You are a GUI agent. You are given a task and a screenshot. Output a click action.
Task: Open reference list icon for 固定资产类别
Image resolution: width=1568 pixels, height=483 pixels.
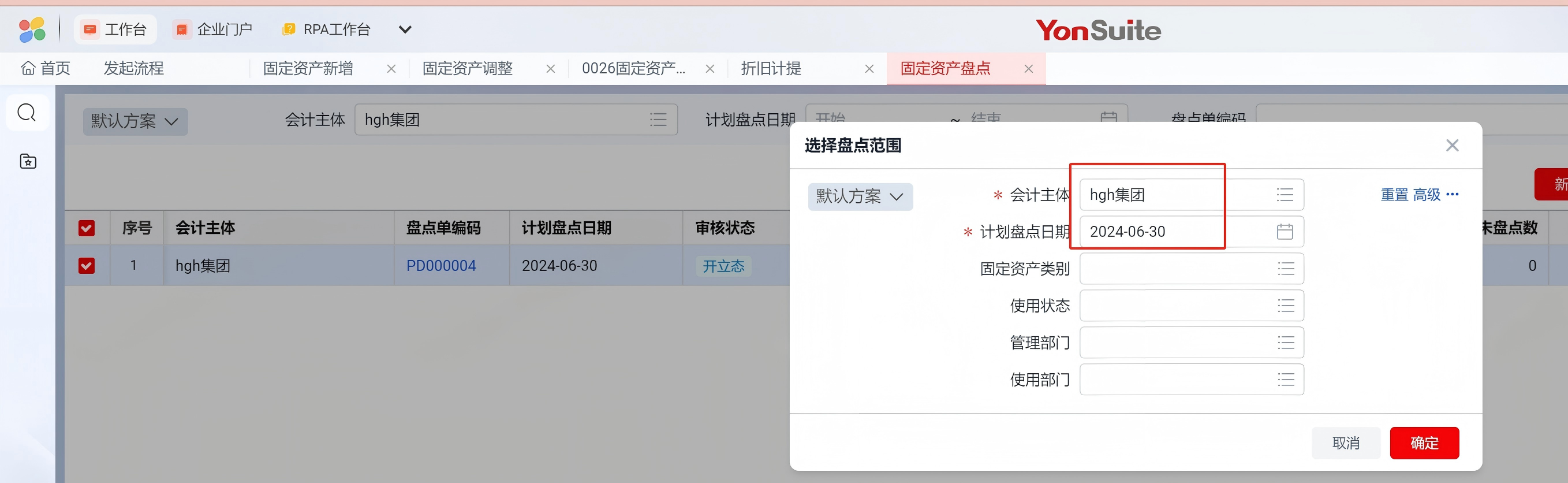click(1286, 269)
